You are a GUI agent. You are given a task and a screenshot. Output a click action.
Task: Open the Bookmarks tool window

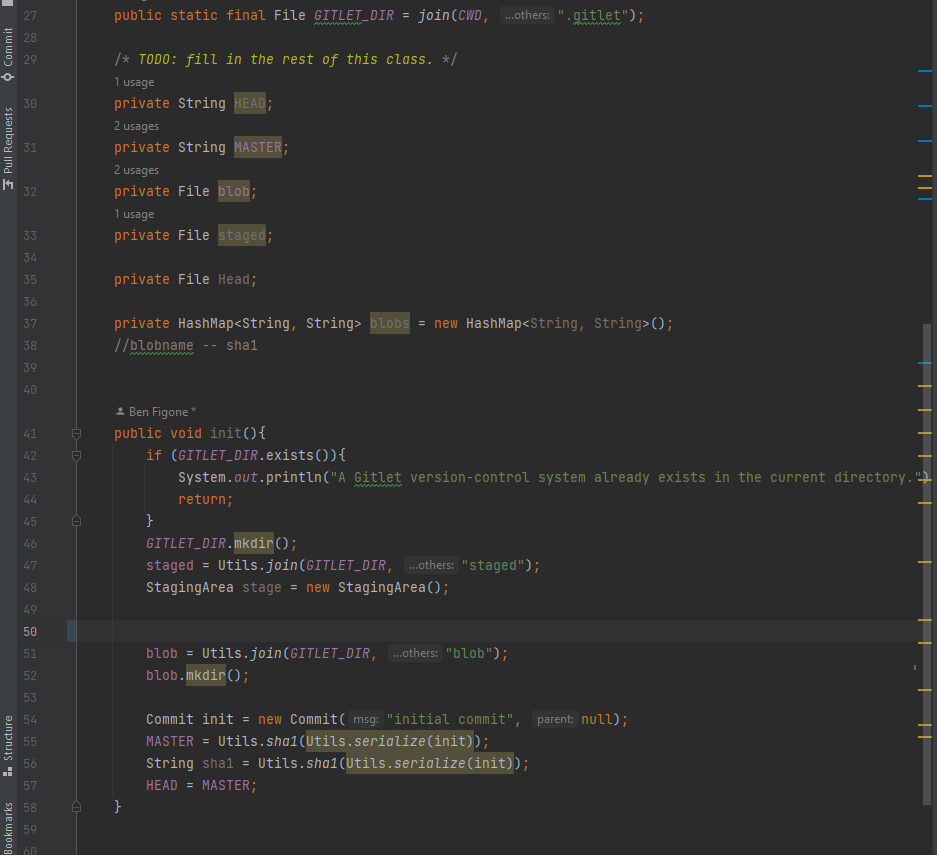(x=9, y=827)
